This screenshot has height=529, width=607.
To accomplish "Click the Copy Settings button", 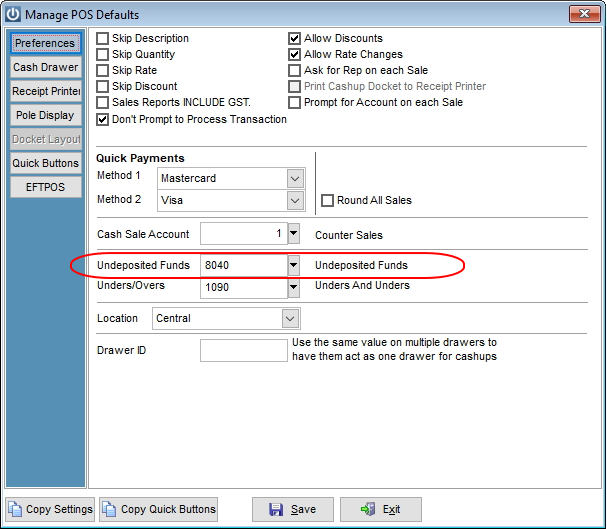I will 50,509.
